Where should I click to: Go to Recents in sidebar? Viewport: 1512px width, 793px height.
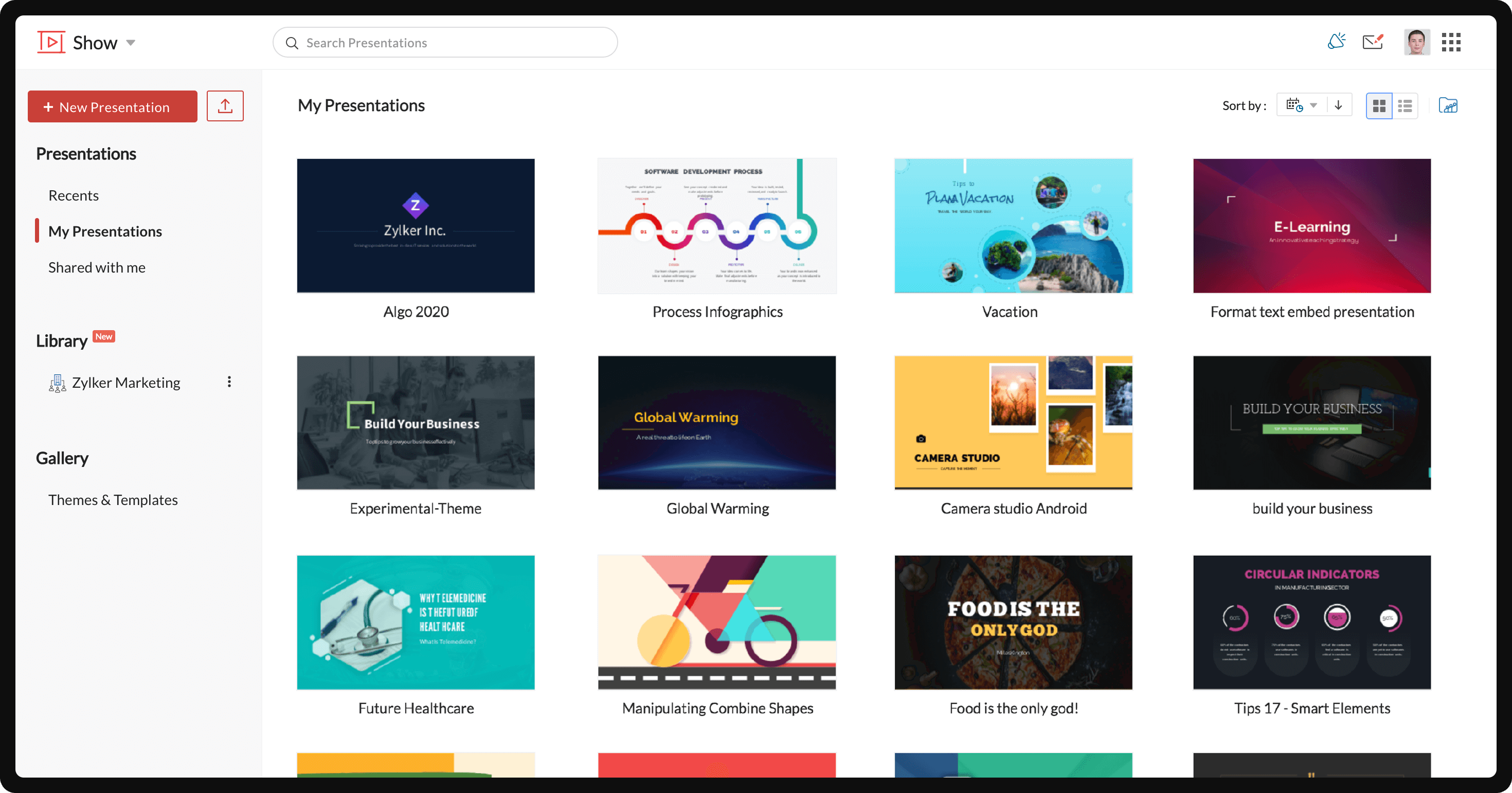(x=74, y=195)
